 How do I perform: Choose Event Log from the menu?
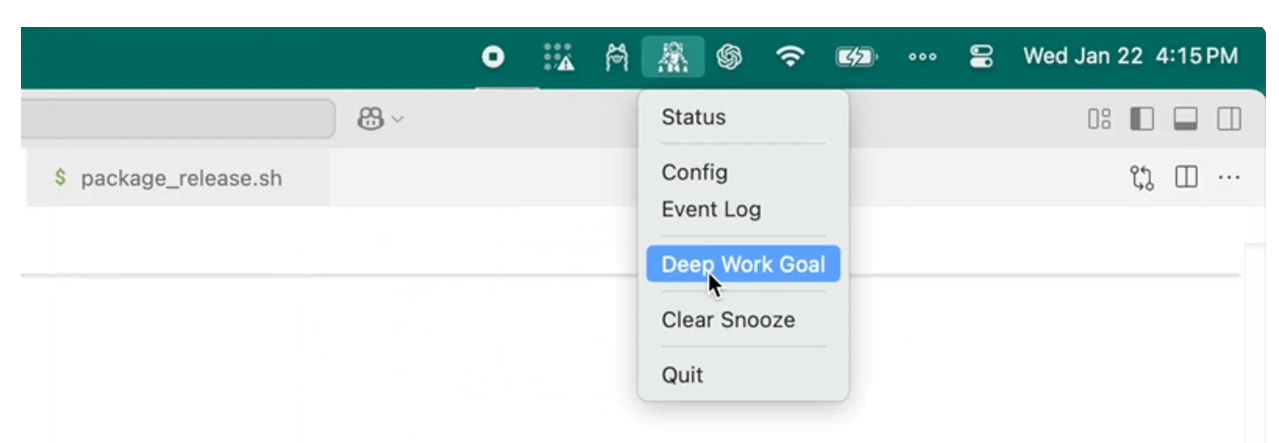(x=711, y=209)
